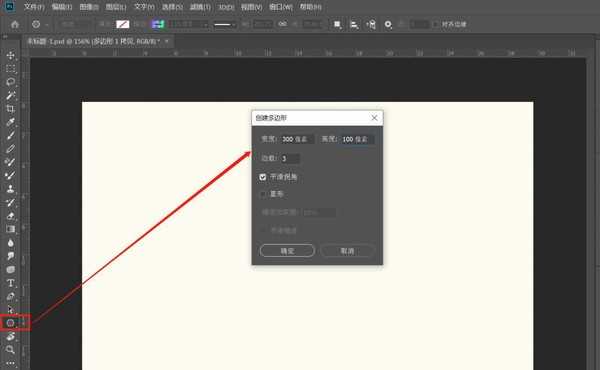Screen dimensions: 600x370
Task: Open the 滤镜(T) menu
Action: point(200,7)
